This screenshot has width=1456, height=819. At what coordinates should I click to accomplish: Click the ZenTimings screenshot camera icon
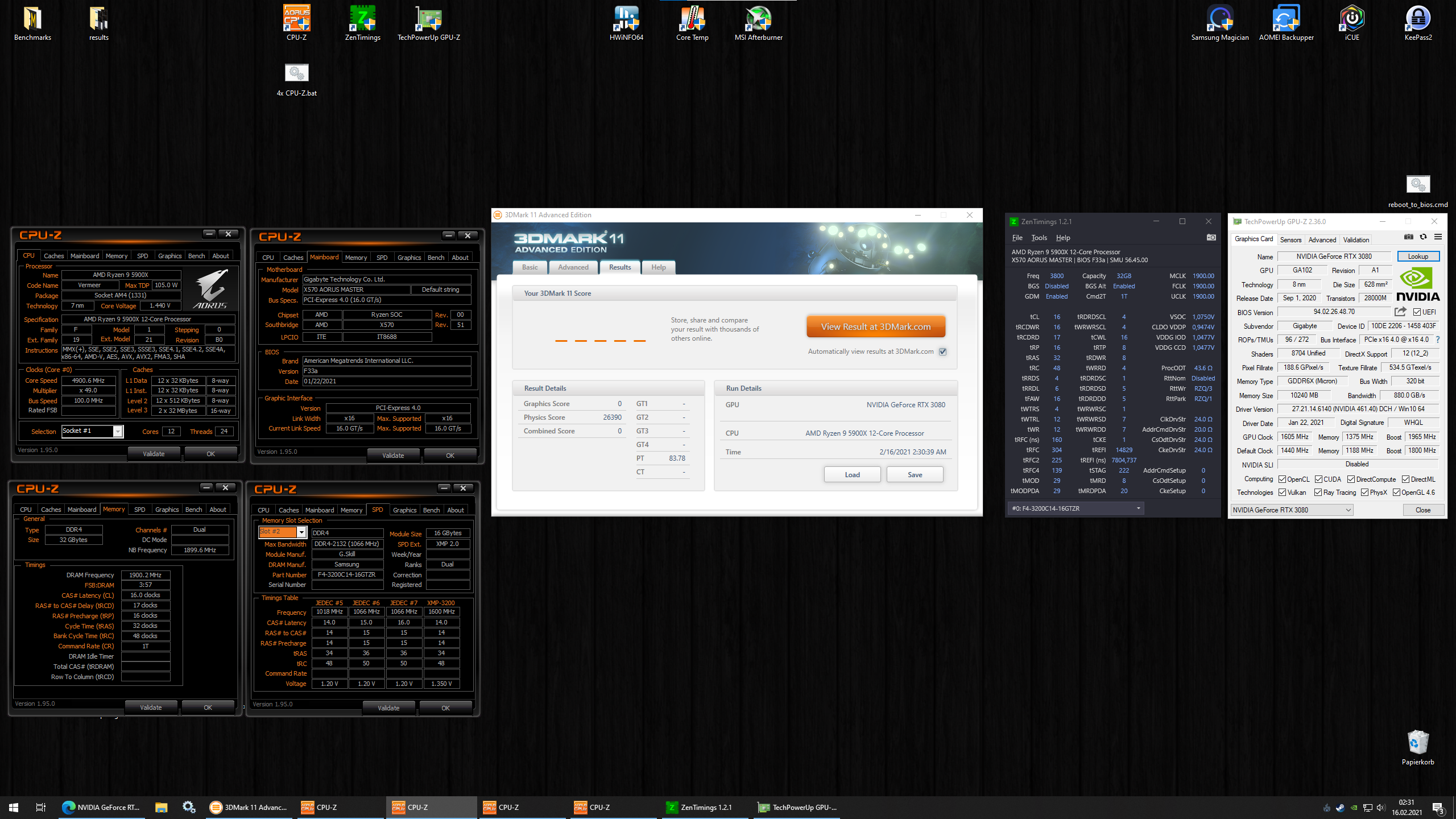pyautogui.click(x=1211, y=237)
